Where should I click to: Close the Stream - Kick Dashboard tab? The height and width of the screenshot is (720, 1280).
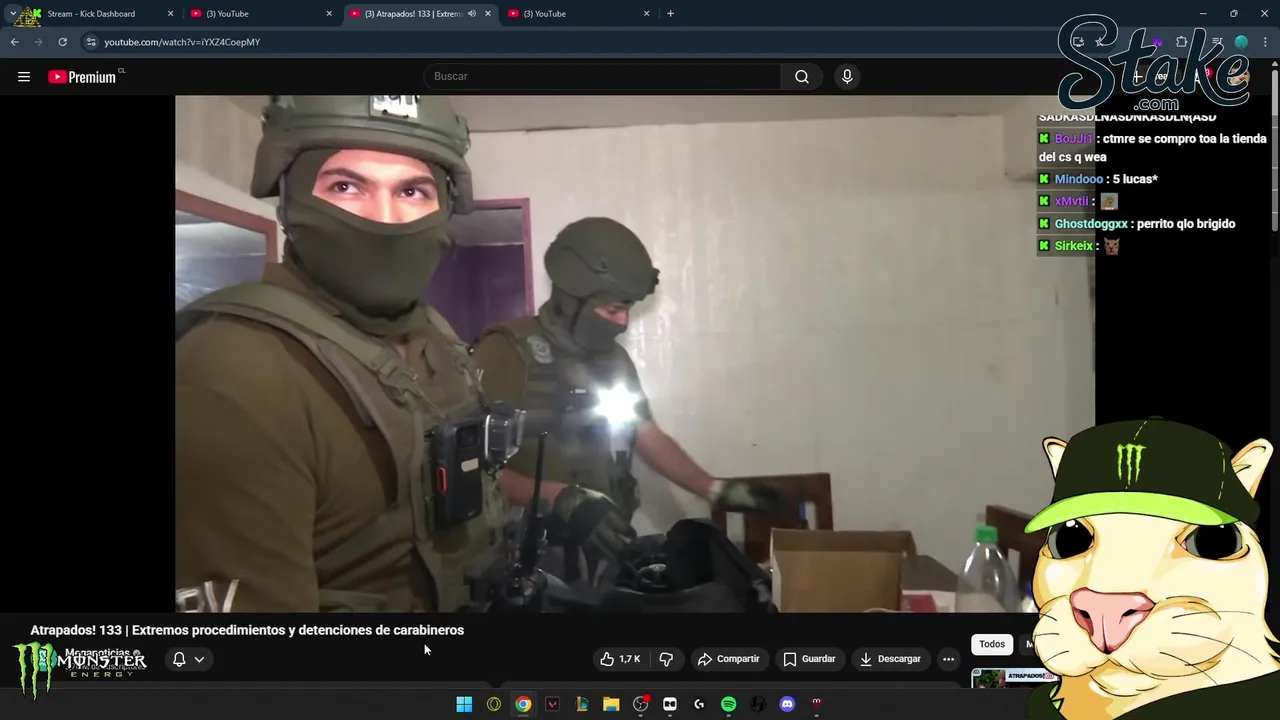point(170,14)
